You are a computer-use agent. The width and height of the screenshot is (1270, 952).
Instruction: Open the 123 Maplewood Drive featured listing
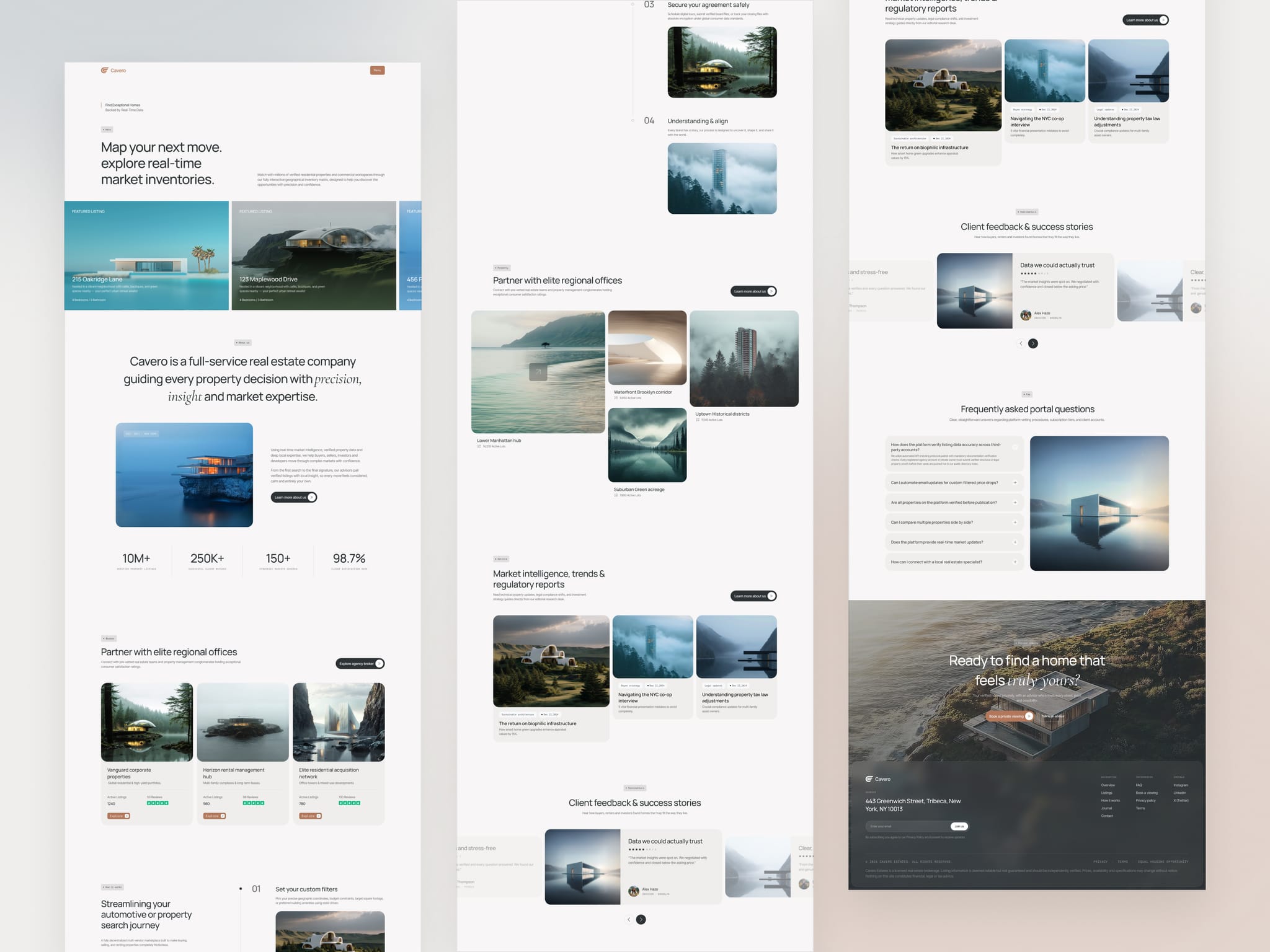click(314, 255)
